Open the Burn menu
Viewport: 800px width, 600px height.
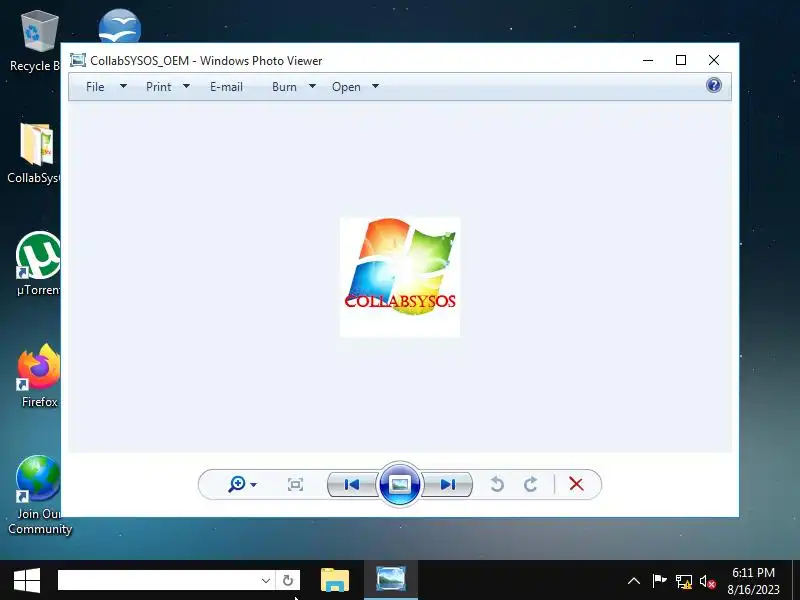(x=284, y=87)
